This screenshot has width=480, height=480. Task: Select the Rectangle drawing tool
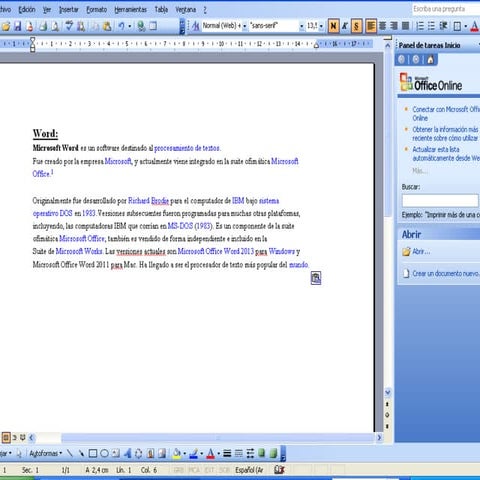[x=93, y=453]
